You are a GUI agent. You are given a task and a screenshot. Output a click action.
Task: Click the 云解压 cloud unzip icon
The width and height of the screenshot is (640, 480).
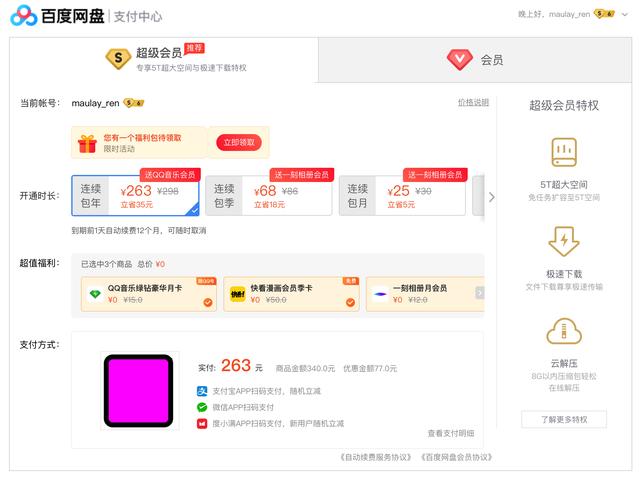pyautogui.click(x=564, y=331)
